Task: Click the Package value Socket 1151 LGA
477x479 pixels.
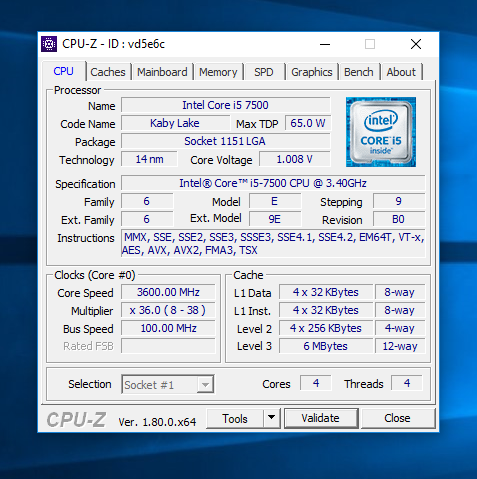Action: click(226, 141)
